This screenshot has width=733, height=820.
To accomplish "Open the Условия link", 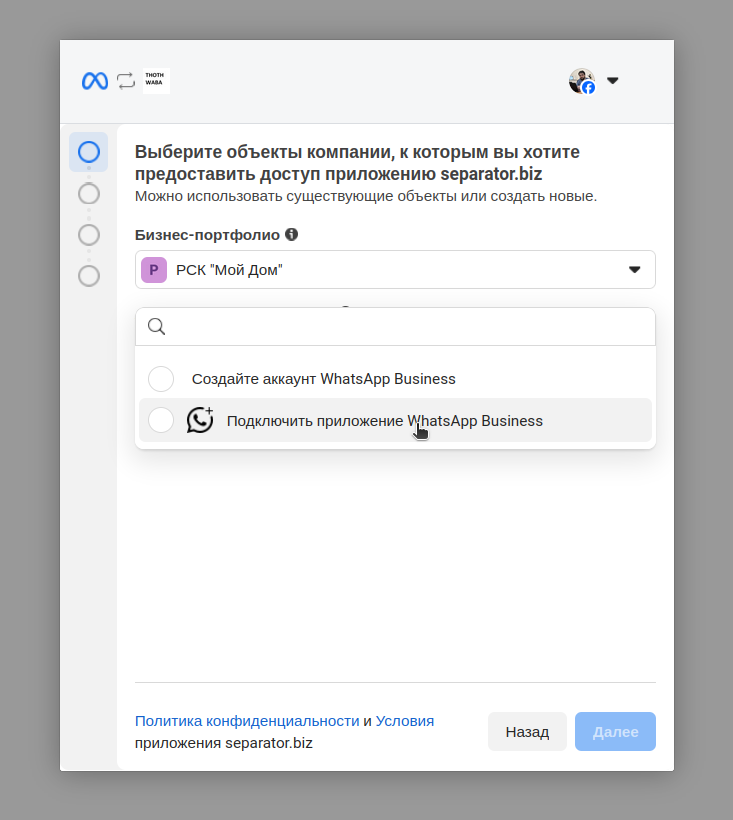I will [x=405, y=721].
